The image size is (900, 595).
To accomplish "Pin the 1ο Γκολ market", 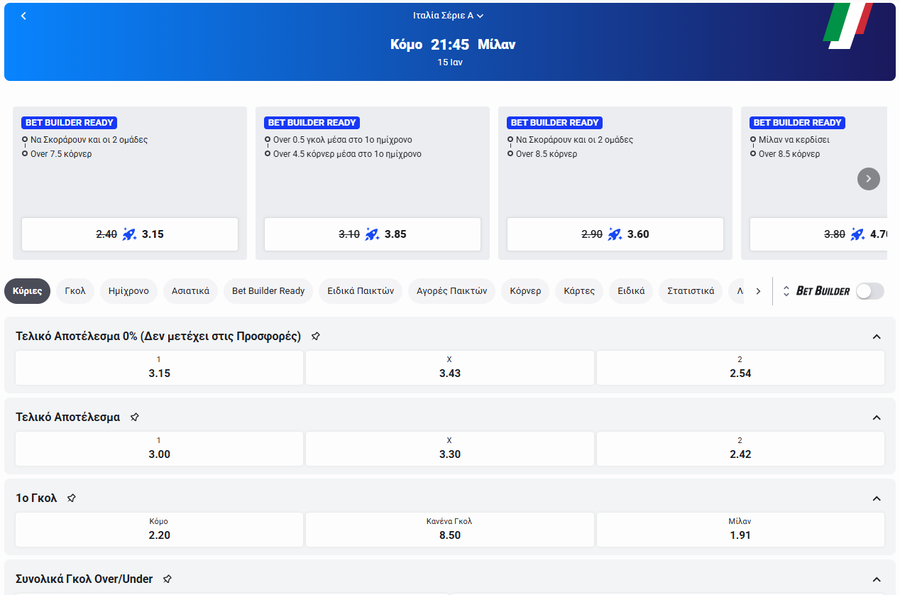I will (71, 498).
